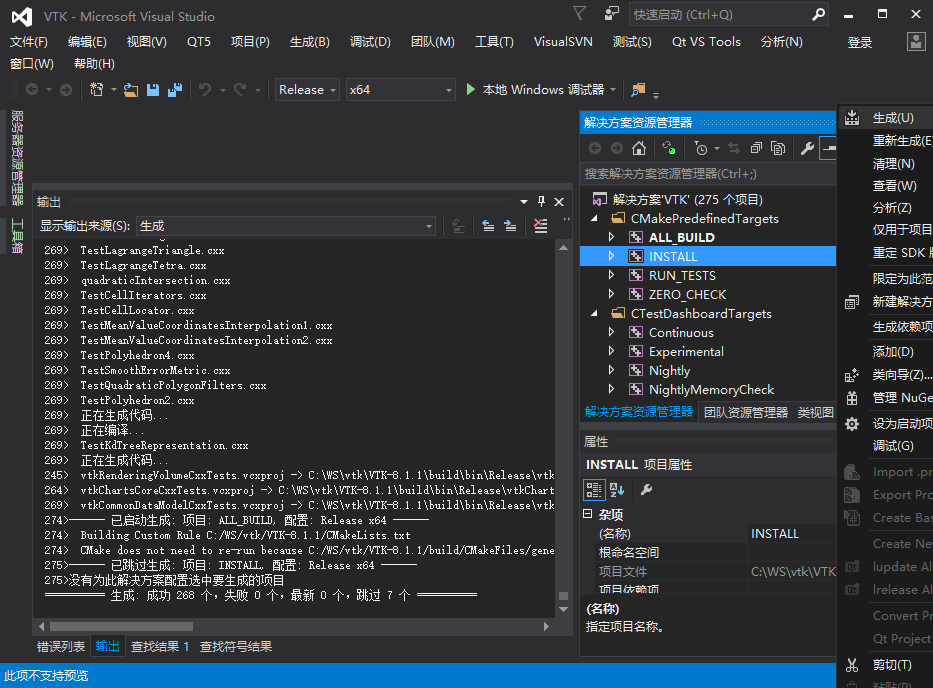
Task: Open Properties via the wrench icon
Action: (807, 148)
